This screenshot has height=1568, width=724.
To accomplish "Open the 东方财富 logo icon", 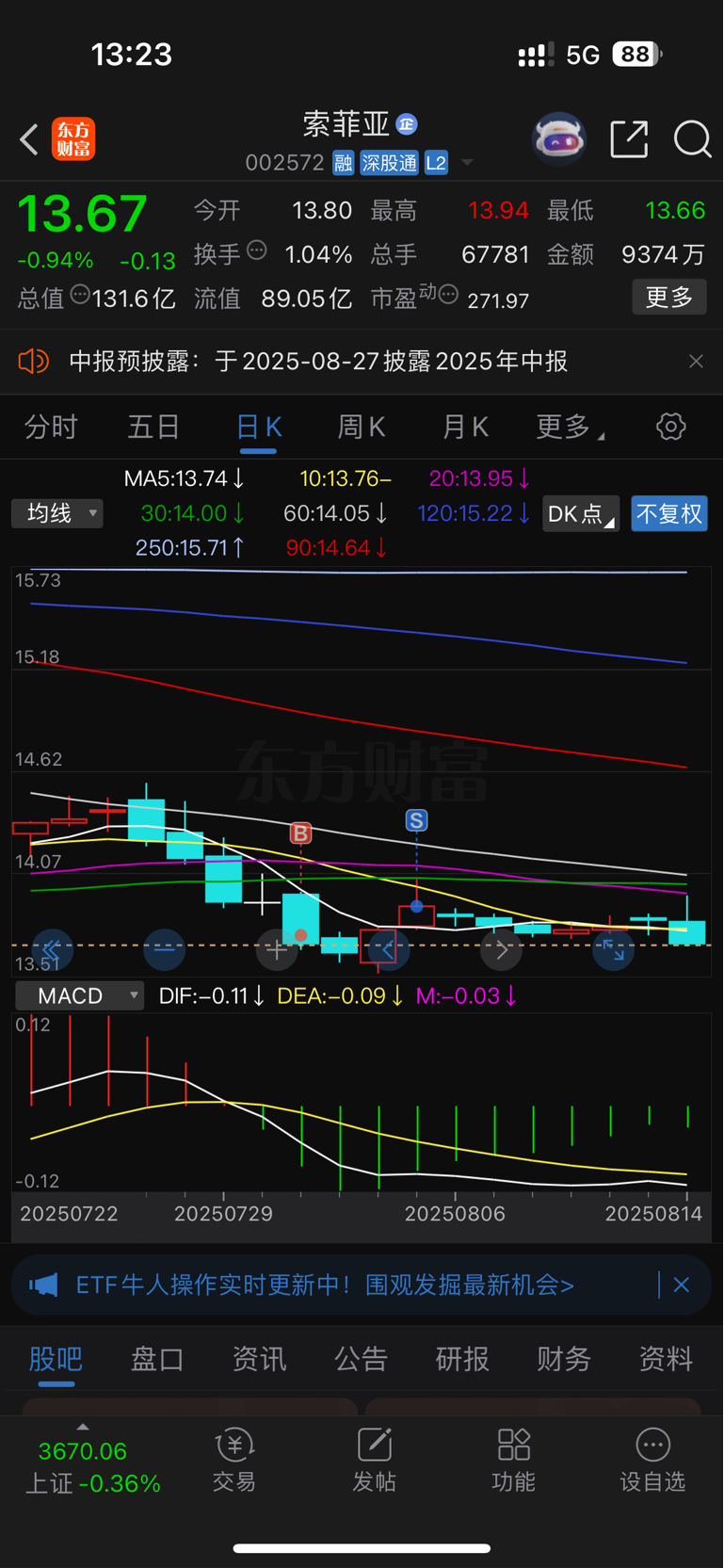I will click(73, 139).
